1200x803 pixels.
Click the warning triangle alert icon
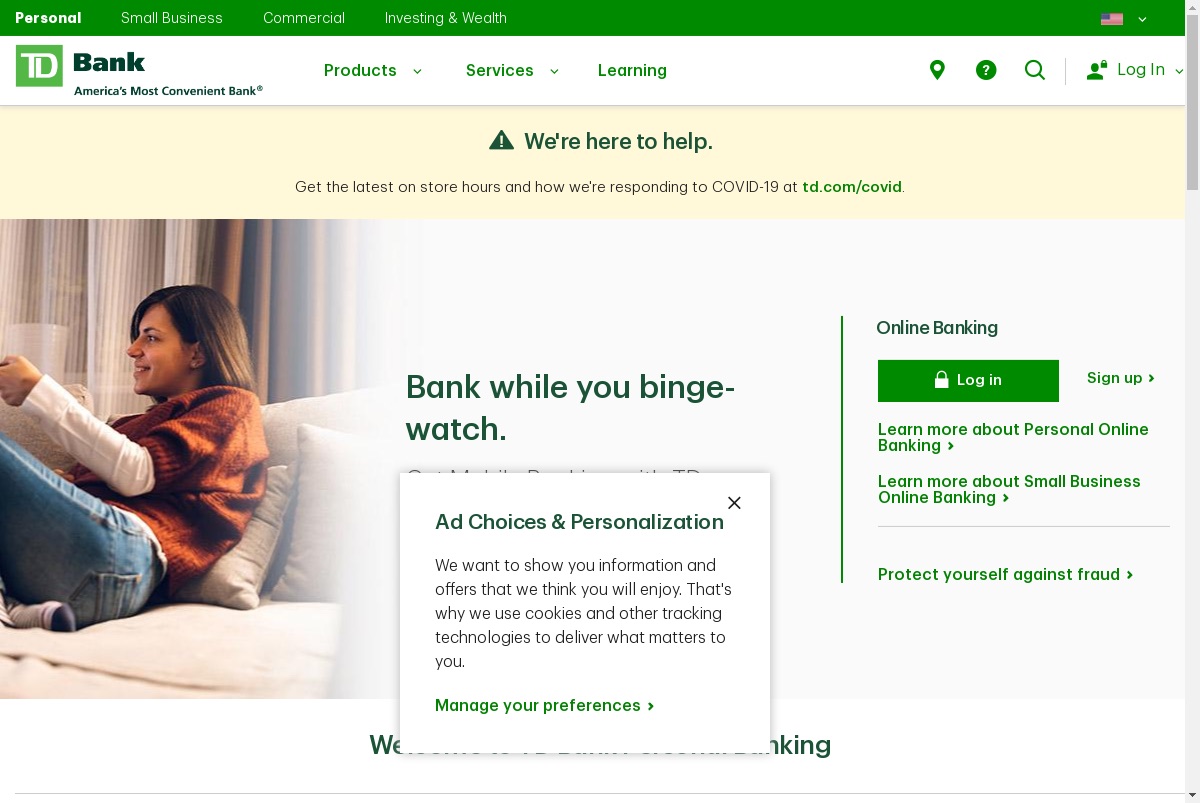pyautogui.click(x=501, y=141)
